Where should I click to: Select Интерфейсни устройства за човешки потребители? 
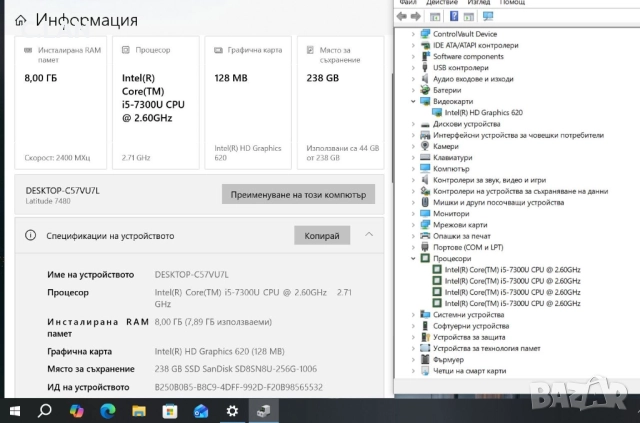click(x=518, y=135)
